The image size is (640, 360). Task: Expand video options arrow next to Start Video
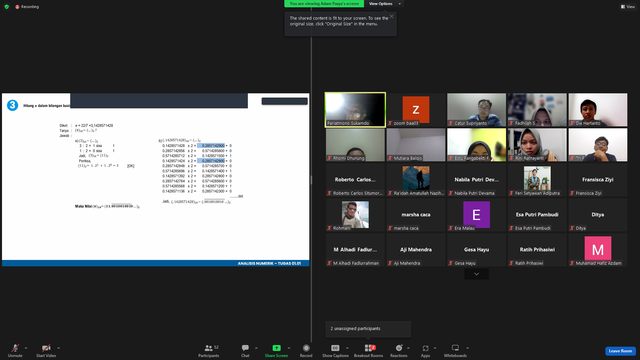(x=58, y=348)
